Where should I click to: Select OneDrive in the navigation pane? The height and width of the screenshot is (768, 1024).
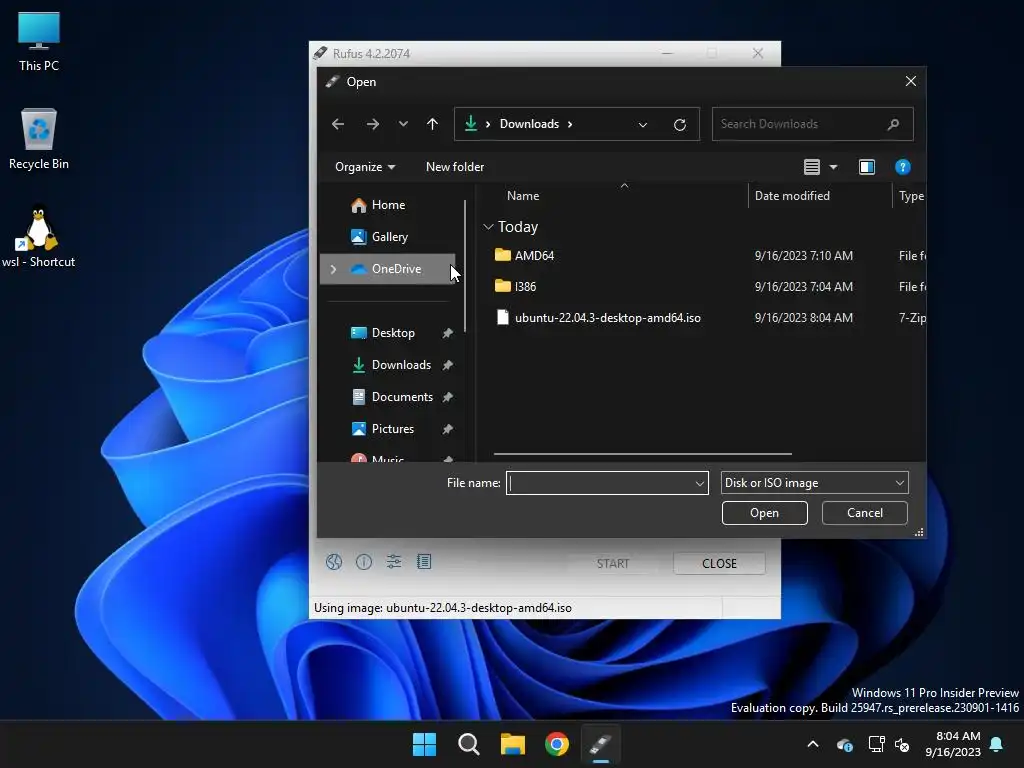(388, 269)
